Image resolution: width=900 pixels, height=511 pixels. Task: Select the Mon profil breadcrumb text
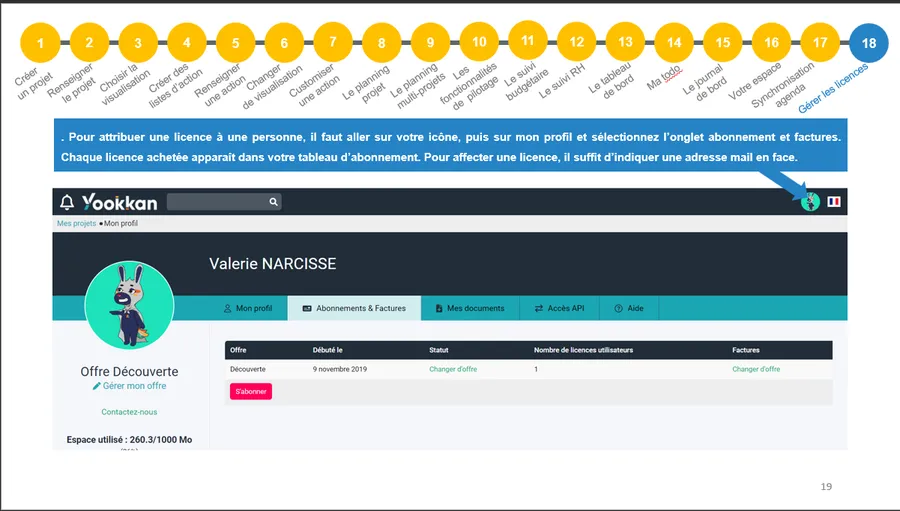[121, 223]
